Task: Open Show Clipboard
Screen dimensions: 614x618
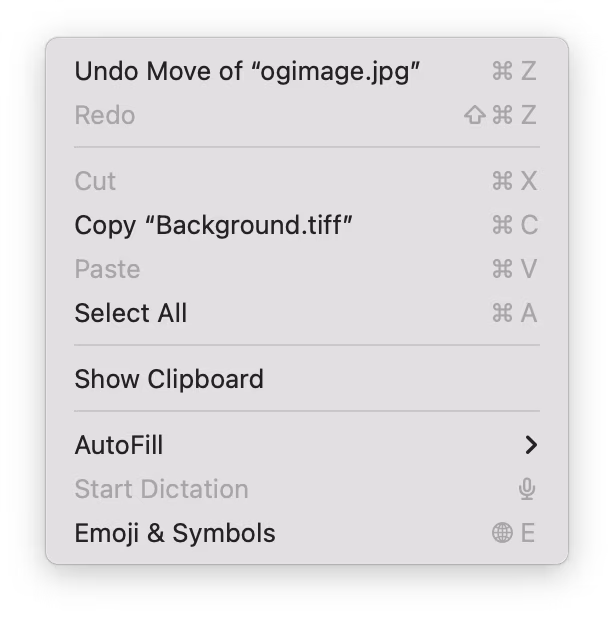Action: (x=307, y=379)
